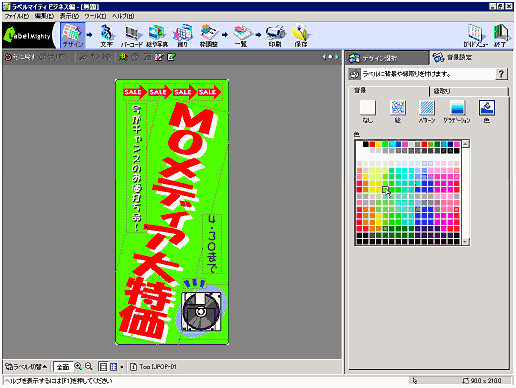The height and width of the screenshot is (388, 516).
Task: Expand the ラベル切替 label switch menu
Action: point(26,367)
